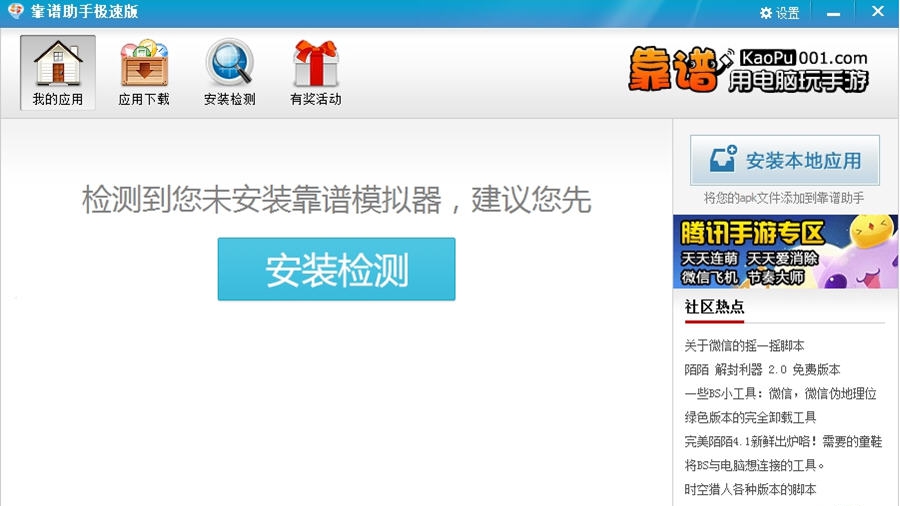Open 陌陌 解封利器 2.0 免费版本 link

[762, 369]
